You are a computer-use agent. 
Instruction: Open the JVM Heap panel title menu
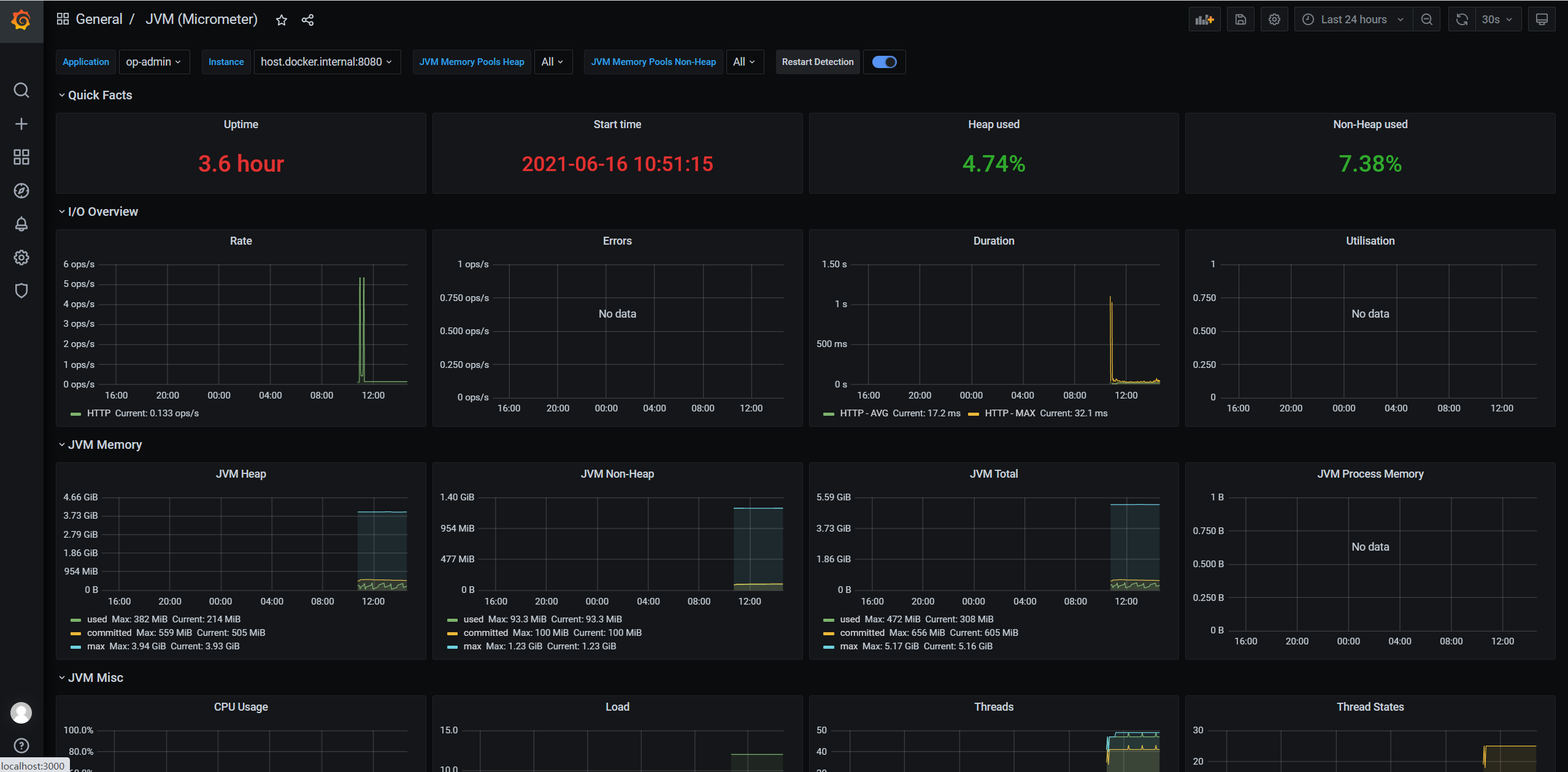240,474
